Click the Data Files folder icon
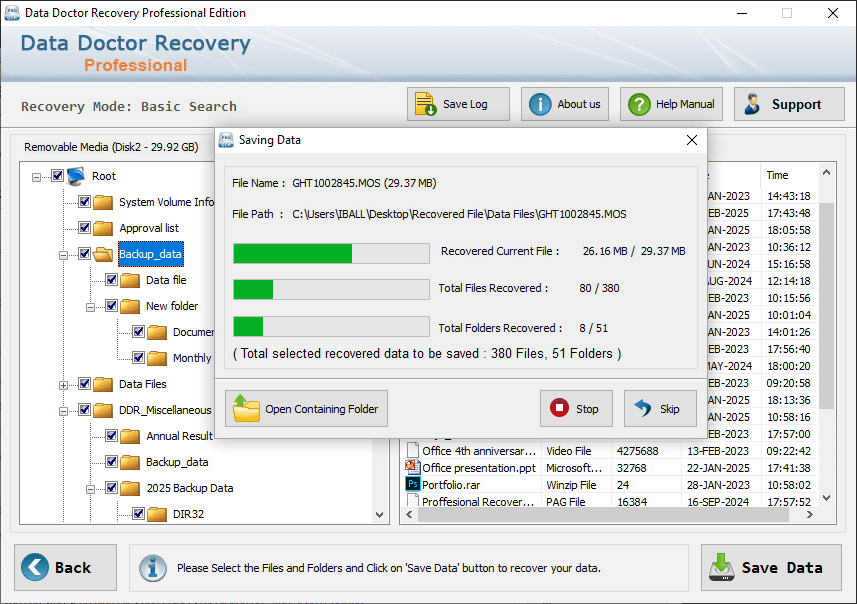 pyautogui.click(x=103, y=384)
